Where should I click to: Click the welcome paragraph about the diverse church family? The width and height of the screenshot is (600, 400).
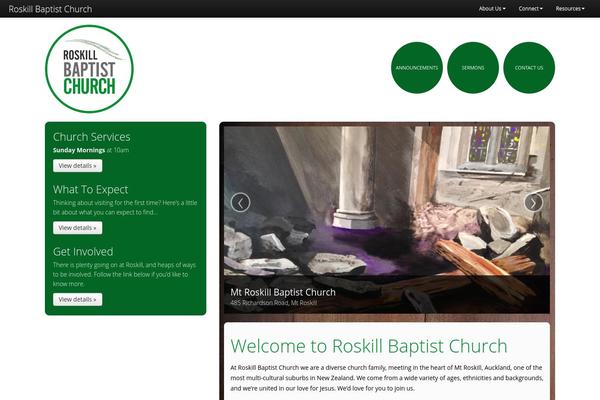[386, 378]
